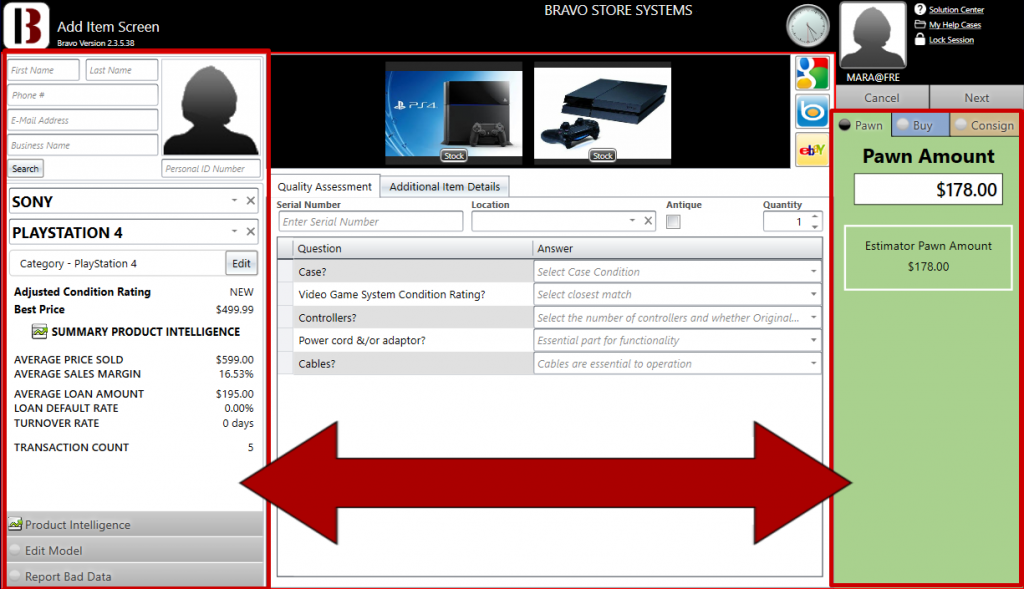The image size is (1024, 589).
Task: Clear the SONY manufacturer selection
Action: pos(251,201)
